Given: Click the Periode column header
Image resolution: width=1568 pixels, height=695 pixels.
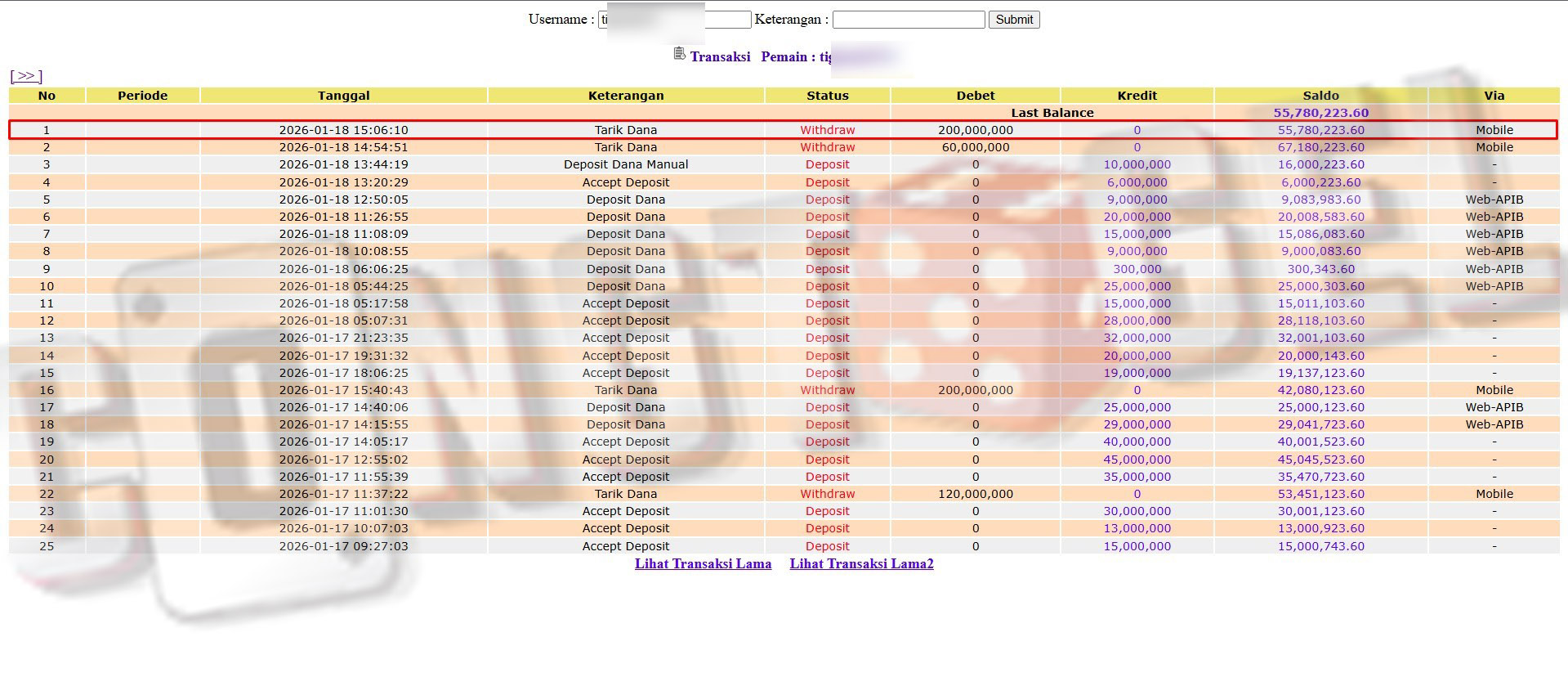Looking at the screenshot, I should click(x=142, y=96).
